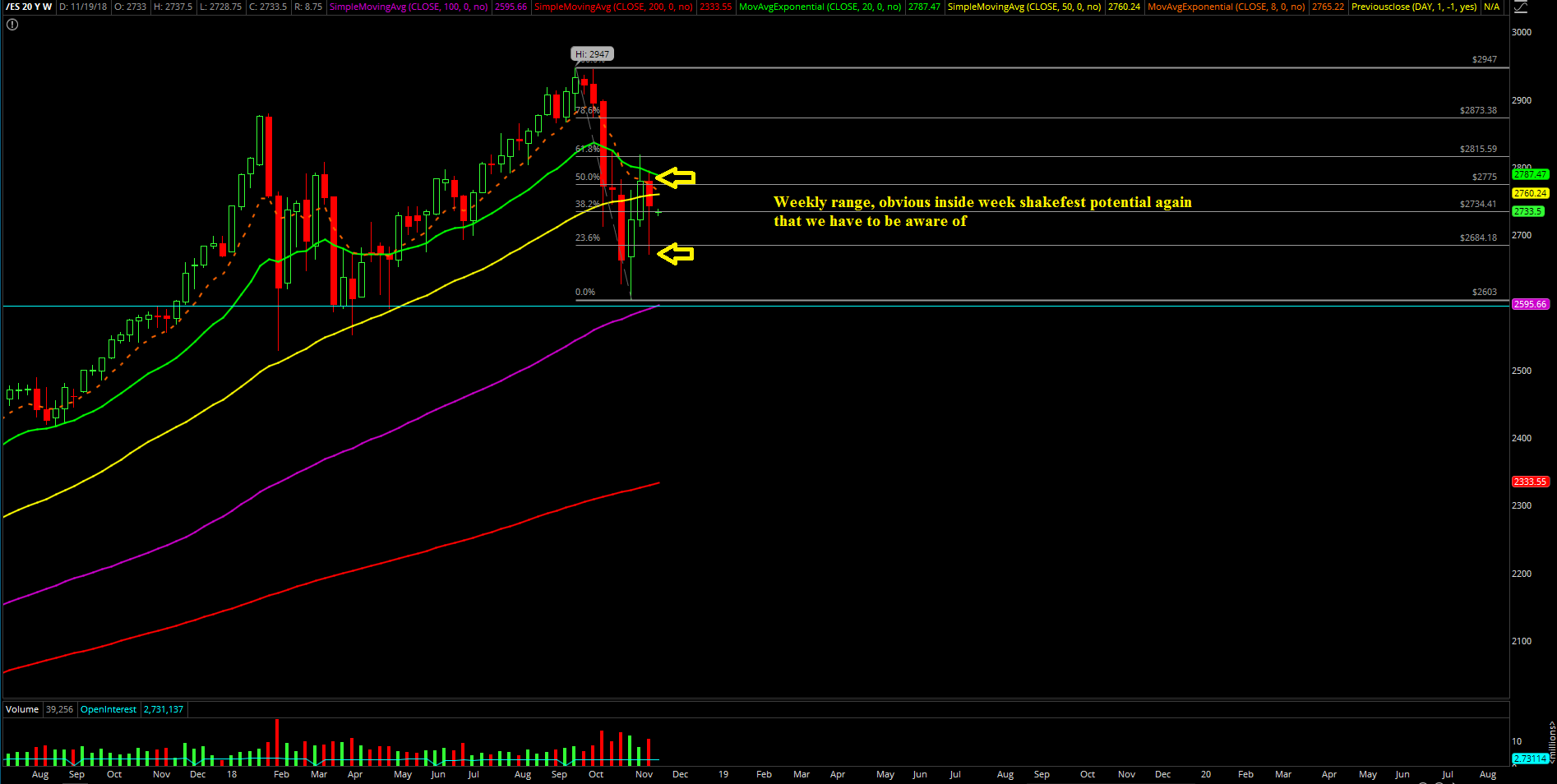
Task: Select the $2684.18 Fibonacci level label
Action: [1478, 238]
